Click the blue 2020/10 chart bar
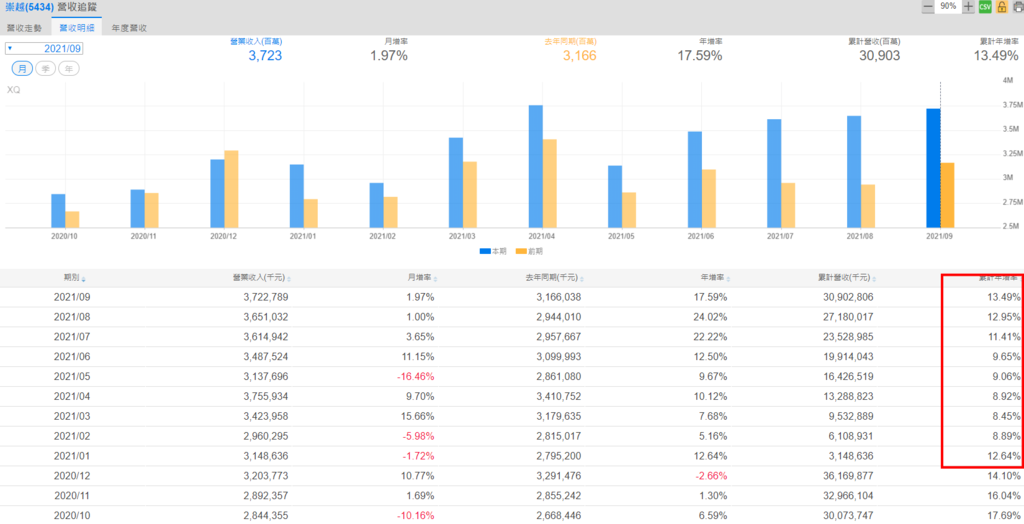The width and height of the screenshot is (1024, 524). 58,210
